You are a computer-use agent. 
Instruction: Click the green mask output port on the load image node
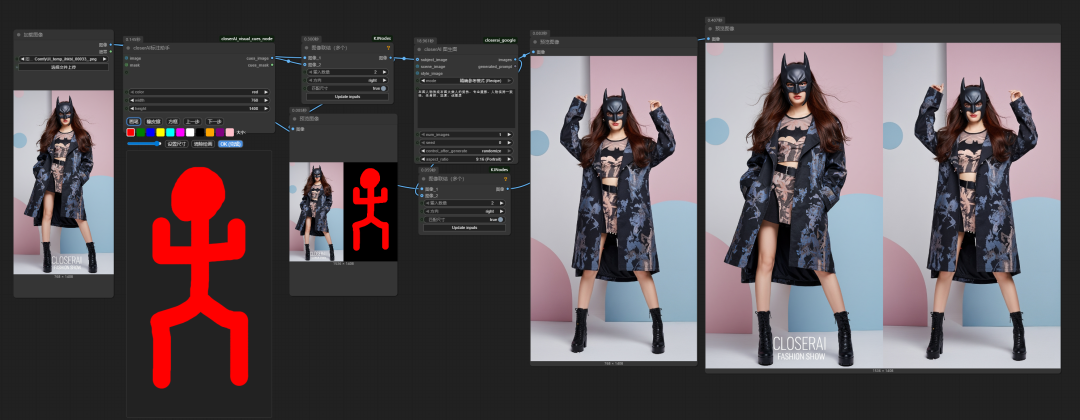tap(112, 52)
